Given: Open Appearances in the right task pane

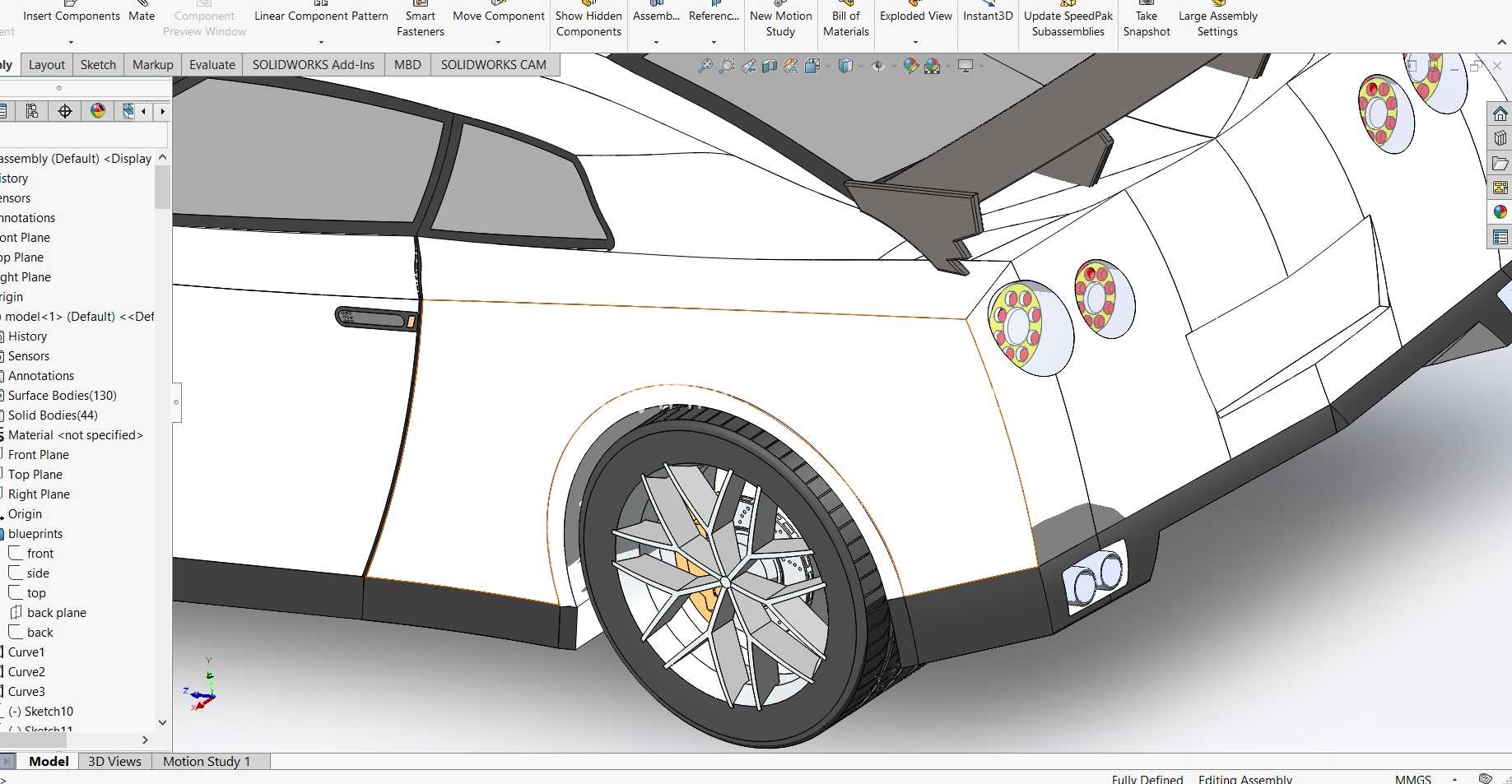Looking at the screenshot, I should (x=1500, y=212).
